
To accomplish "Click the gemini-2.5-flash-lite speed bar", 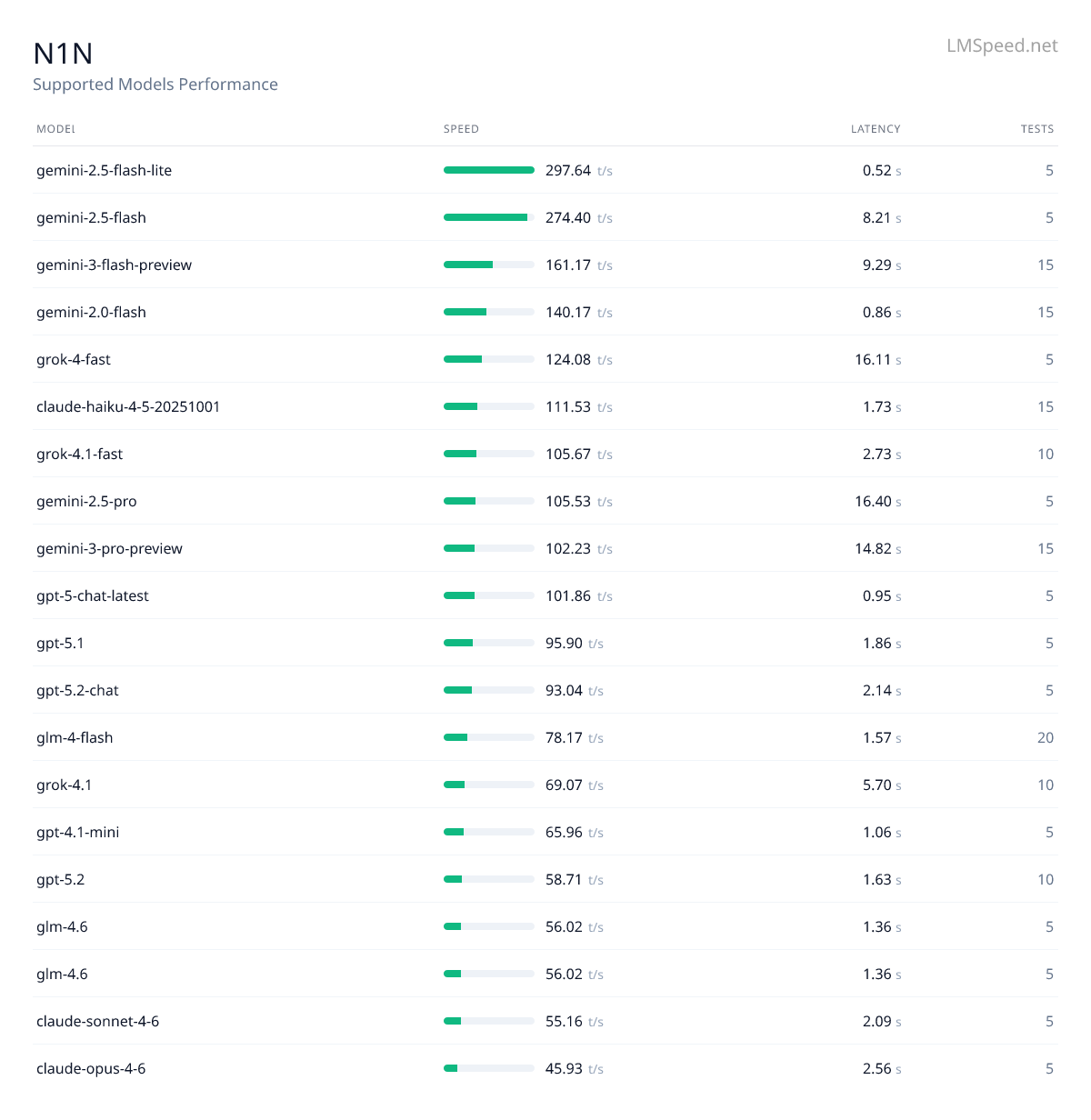I will [x=489, y=170].
